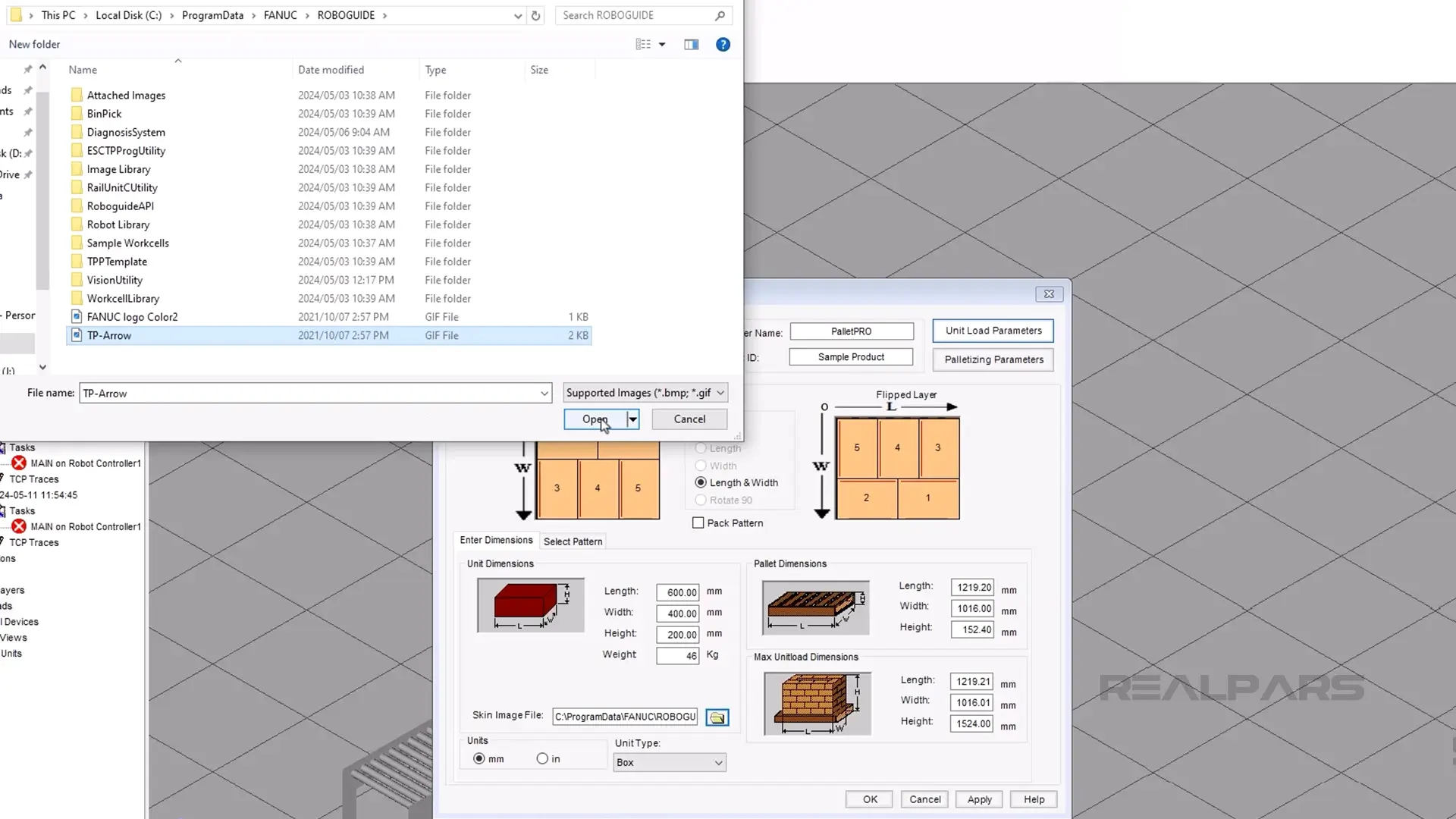1456x819 pixels.
Task: Click the Open button in file dialog
Action: (x=595, y=419)
